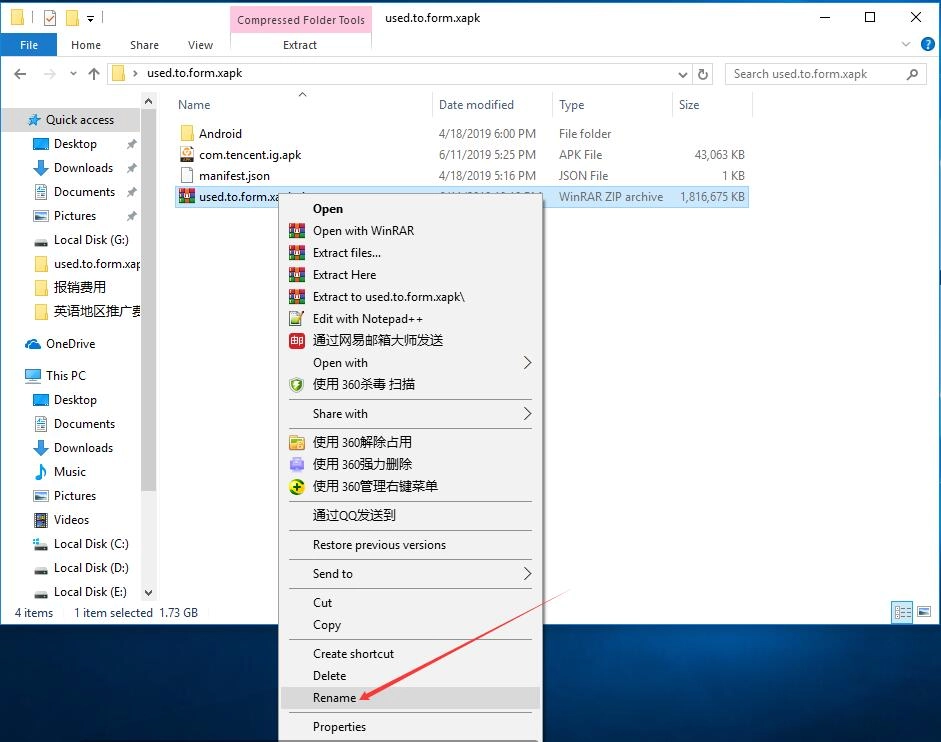Image resolution: width=941 pixels, height=742 pixels.
Task: Open the address bar history dropdown
Action: [x=683, y=74]
